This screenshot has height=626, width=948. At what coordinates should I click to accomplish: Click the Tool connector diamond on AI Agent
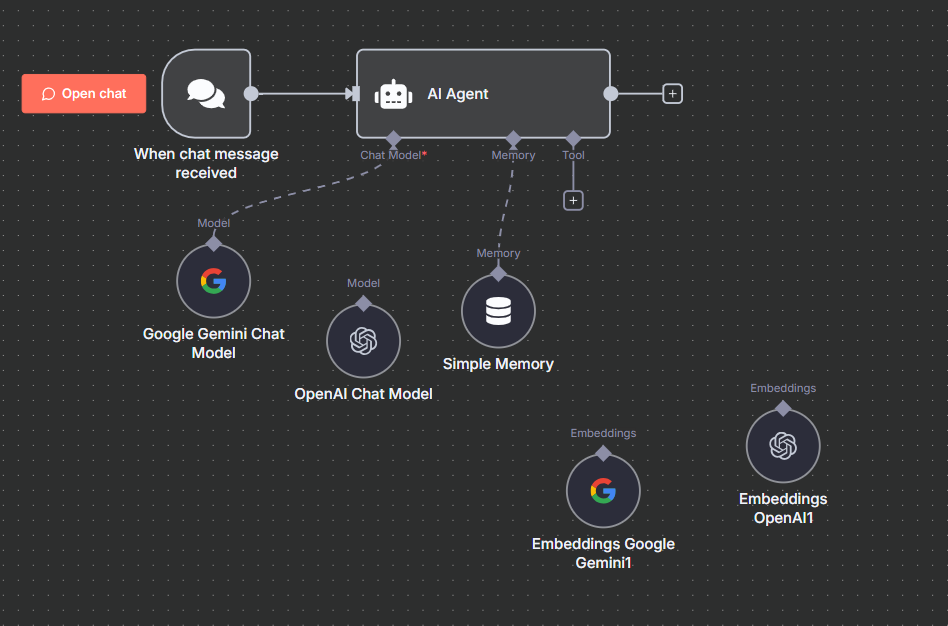573,138
